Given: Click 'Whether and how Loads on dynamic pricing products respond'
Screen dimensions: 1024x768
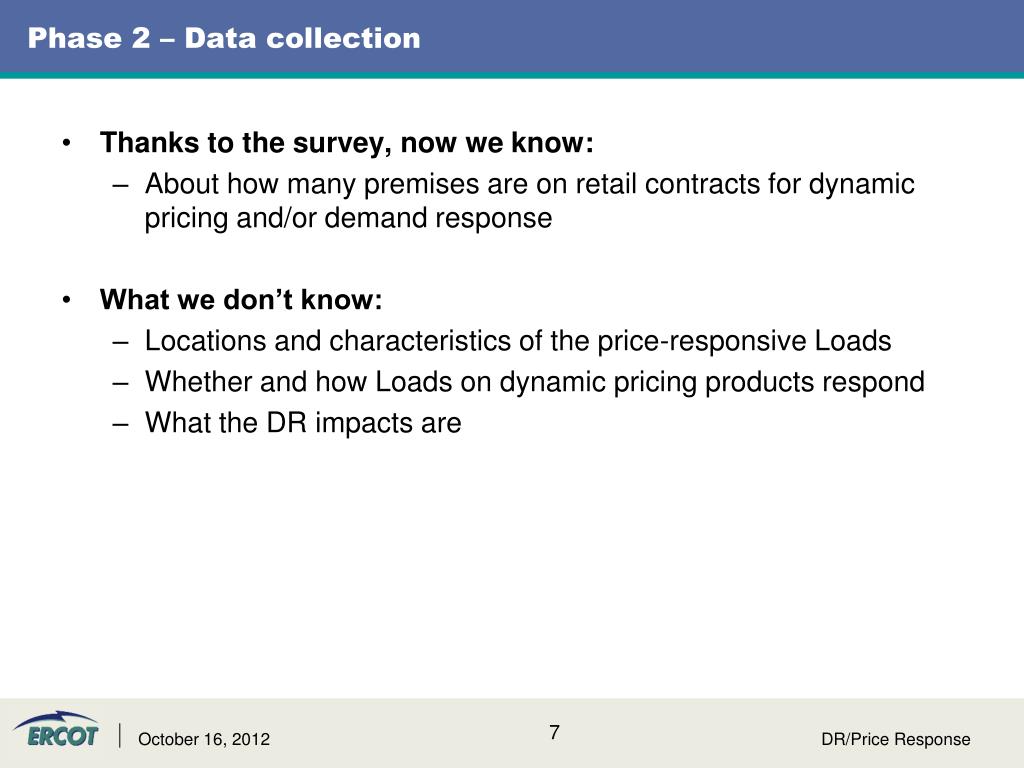Looking at the screenshot, I should pos(535,382).
